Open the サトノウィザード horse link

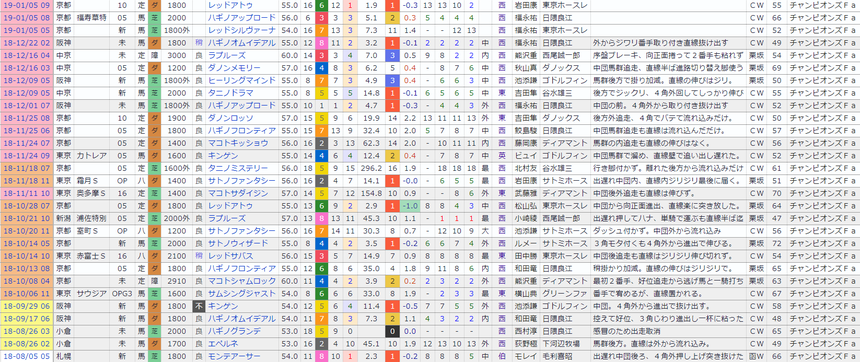click(237, 243)
